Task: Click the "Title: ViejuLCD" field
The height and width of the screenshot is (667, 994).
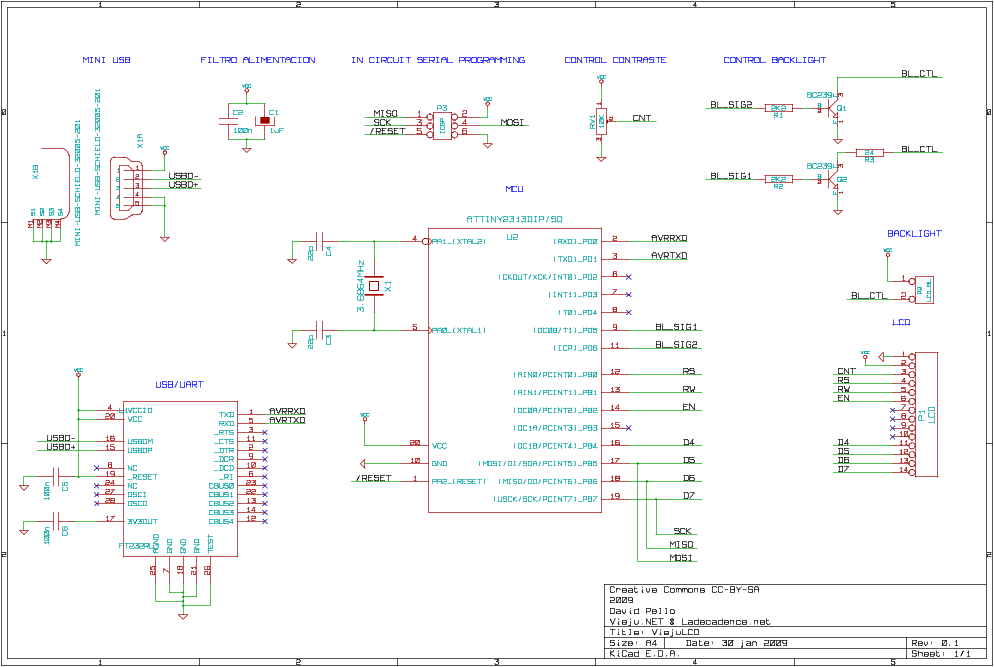Action: (654, 632)
